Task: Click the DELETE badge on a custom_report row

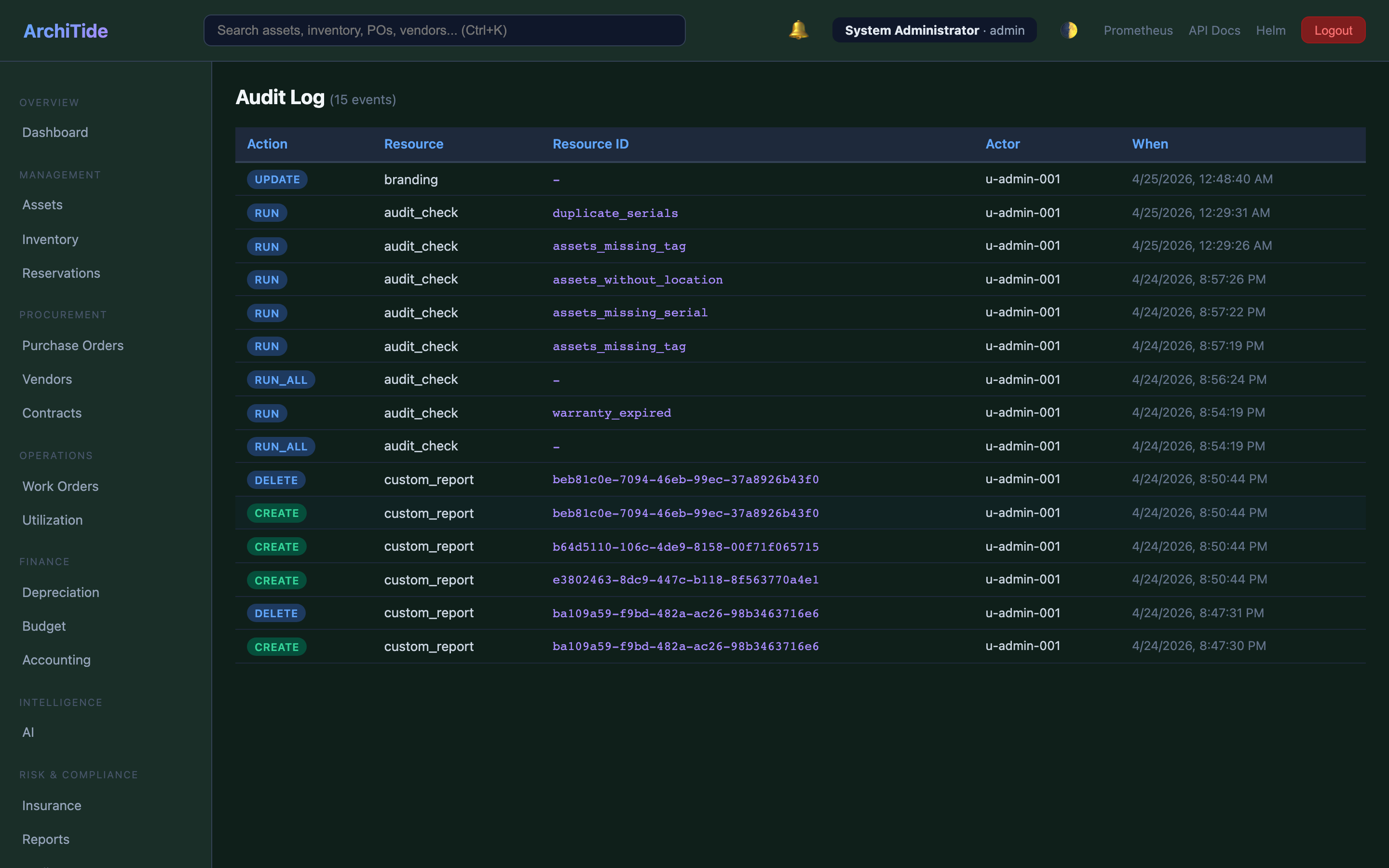Action: pos(276,480)
